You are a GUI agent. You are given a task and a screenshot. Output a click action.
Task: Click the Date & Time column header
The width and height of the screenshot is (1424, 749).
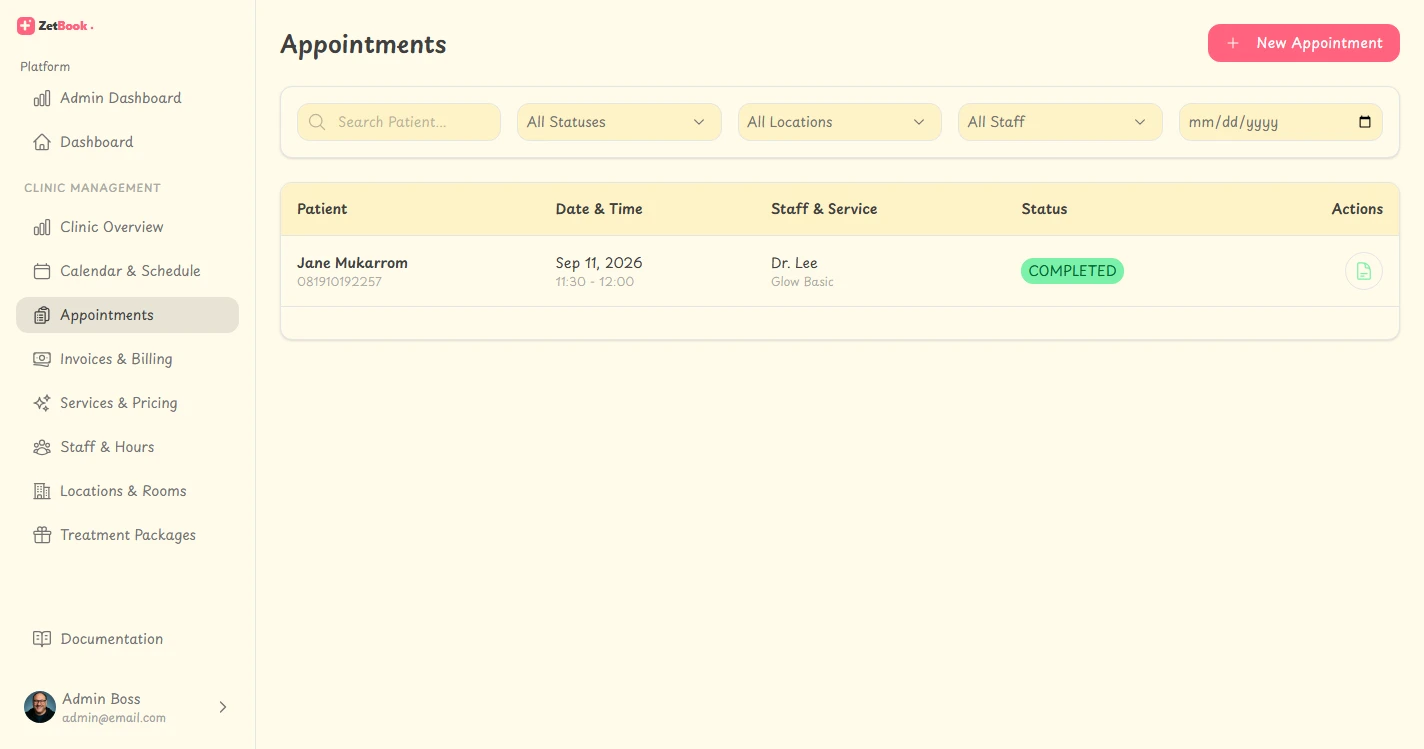(599, 209)
